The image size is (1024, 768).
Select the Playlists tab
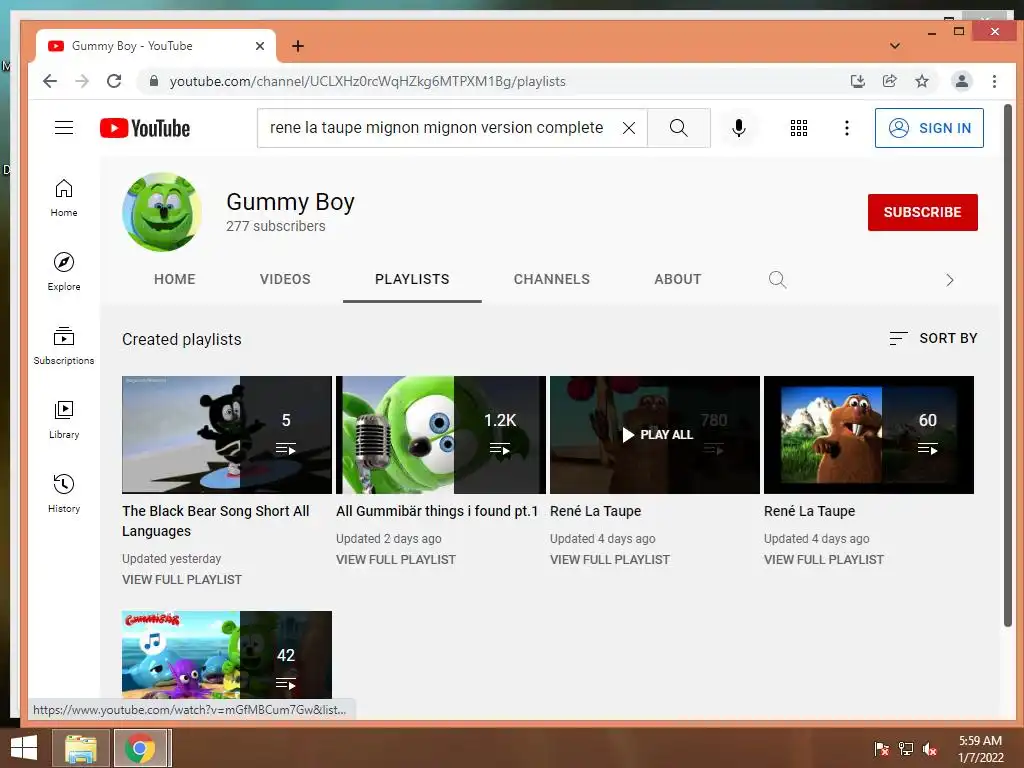click(x=412, y=280)
